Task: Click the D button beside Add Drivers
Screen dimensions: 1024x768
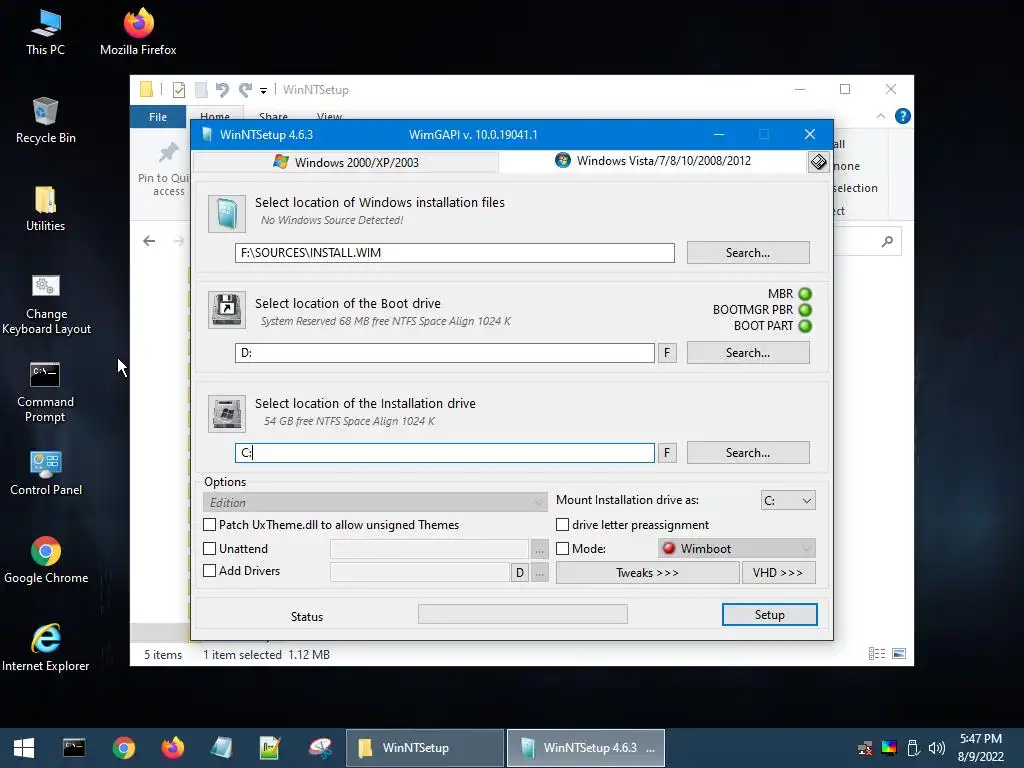Action: tap(519, 573)
